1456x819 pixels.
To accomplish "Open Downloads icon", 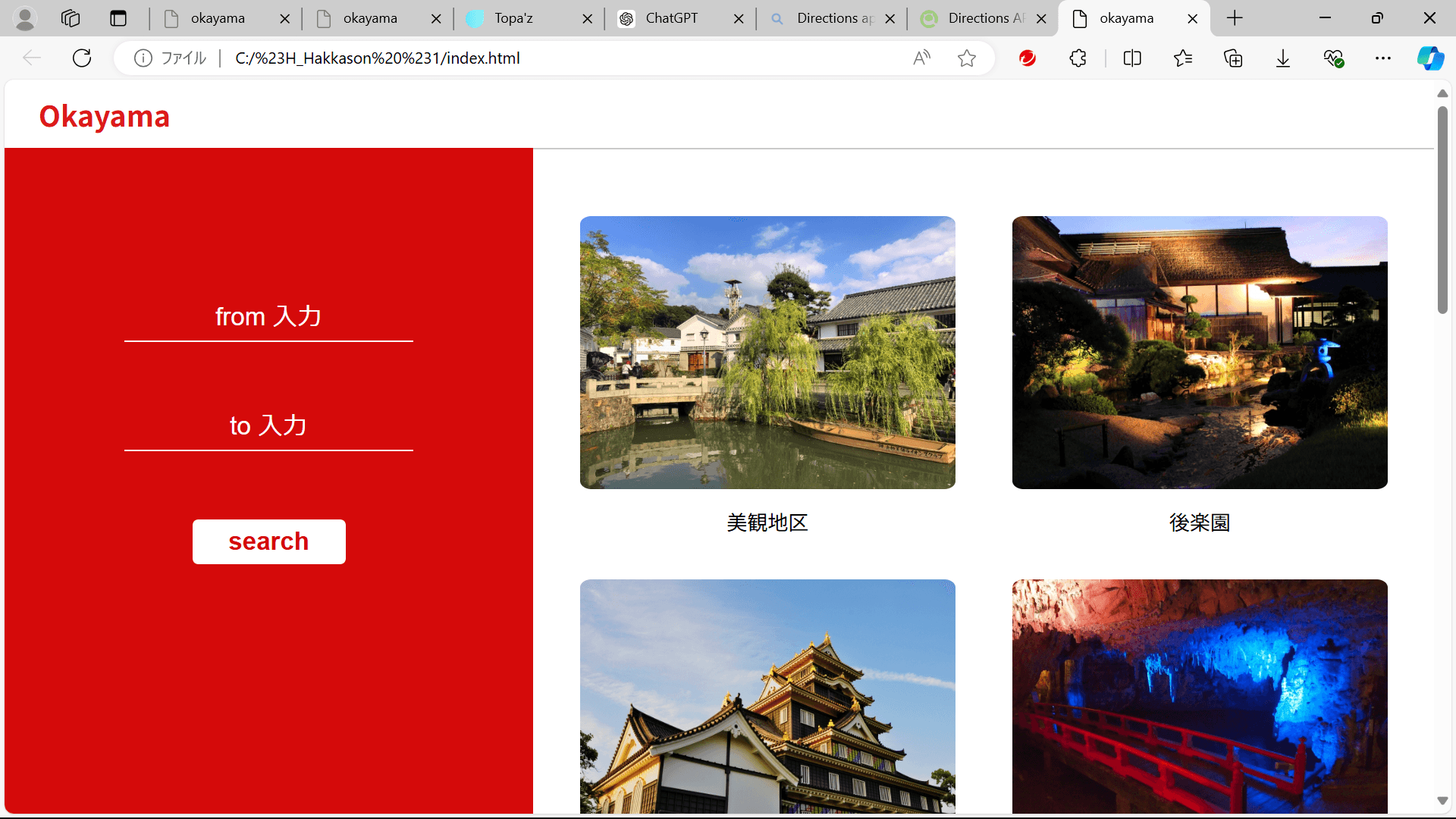I will tap(1283, 58).
